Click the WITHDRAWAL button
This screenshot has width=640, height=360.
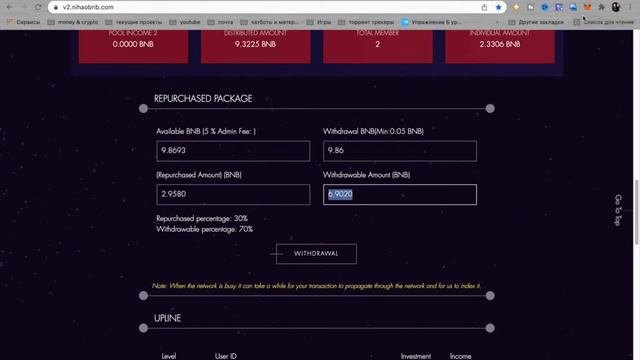coord(316,253)
